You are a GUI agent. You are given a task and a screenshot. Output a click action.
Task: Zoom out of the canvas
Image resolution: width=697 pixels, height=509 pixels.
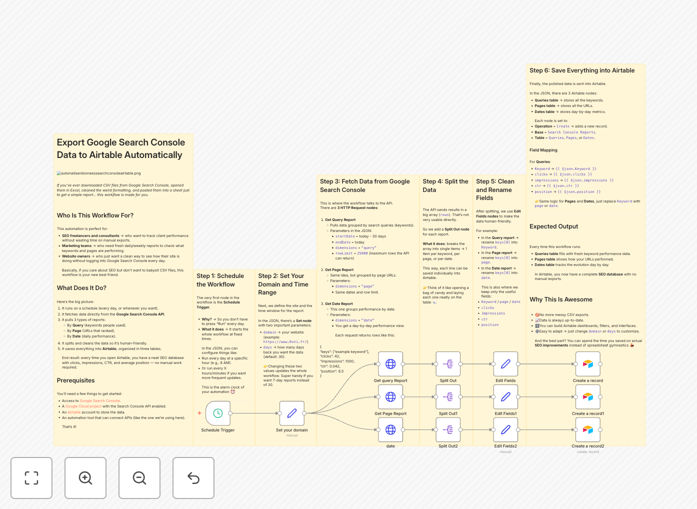click(139, 478)
